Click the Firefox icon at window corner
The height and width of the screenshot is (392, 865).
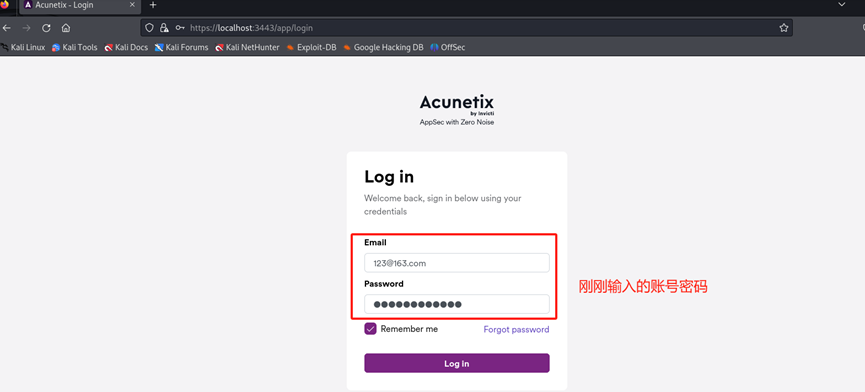[4, 4]
